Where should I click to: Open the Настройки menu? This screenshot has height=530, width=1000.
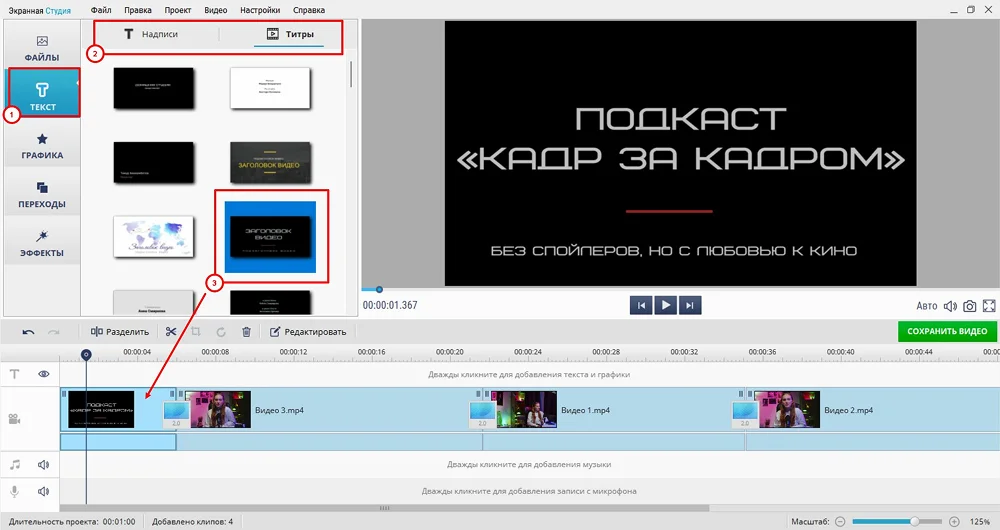coord(260,10)
